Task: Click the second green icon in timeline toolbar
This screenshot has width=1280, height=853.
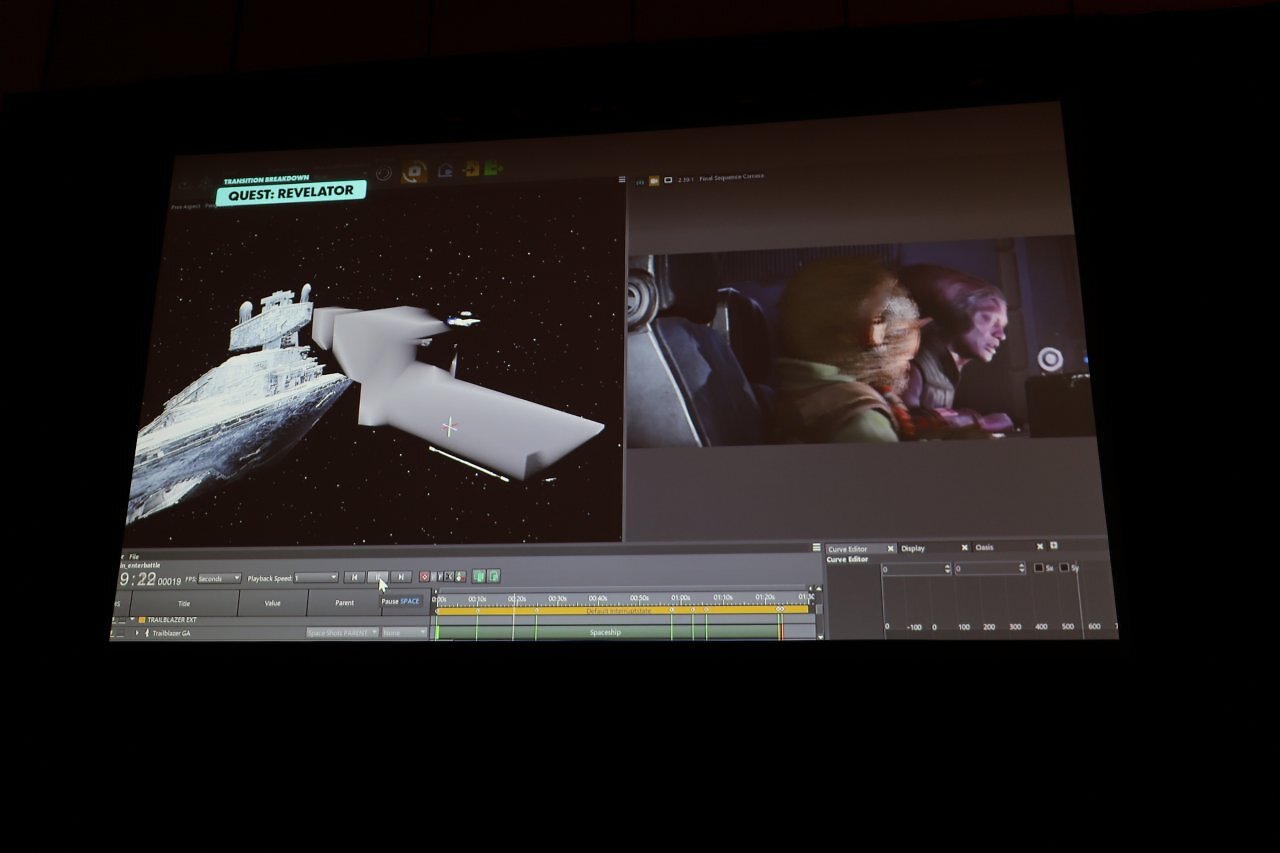Action: point(494,576)
